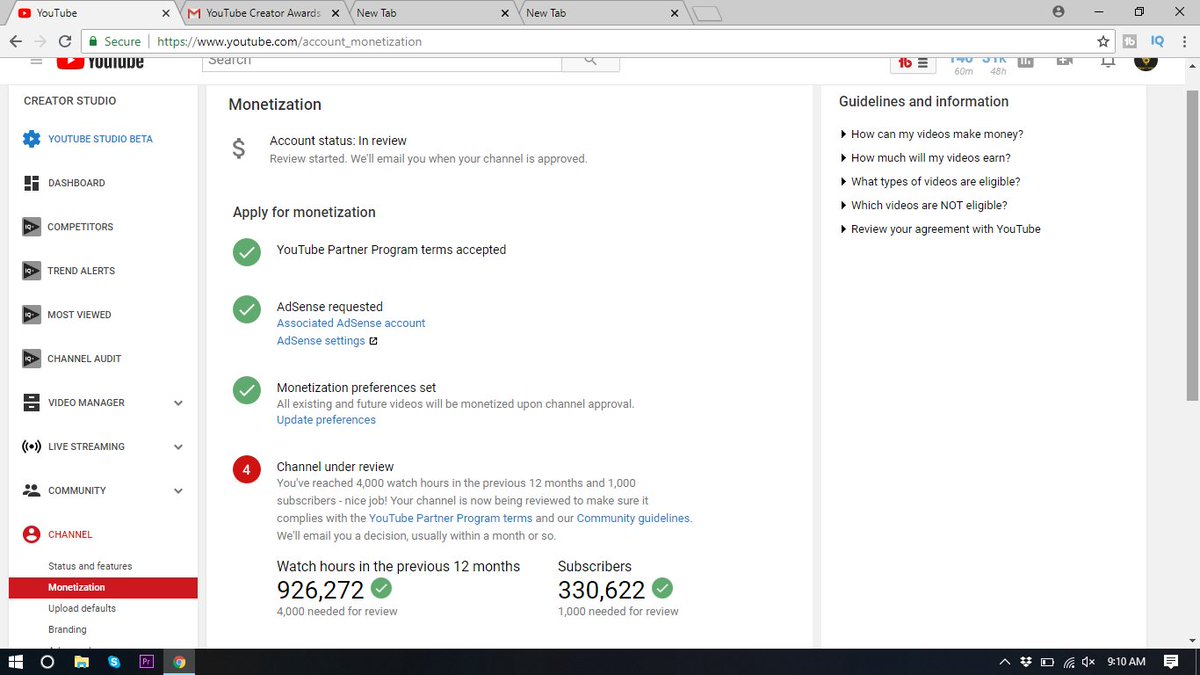This screenshot has width=1200, height=675.
Task: Open Competitors in the sidebar
Action: pyautogui.click(x=68, y=227)
